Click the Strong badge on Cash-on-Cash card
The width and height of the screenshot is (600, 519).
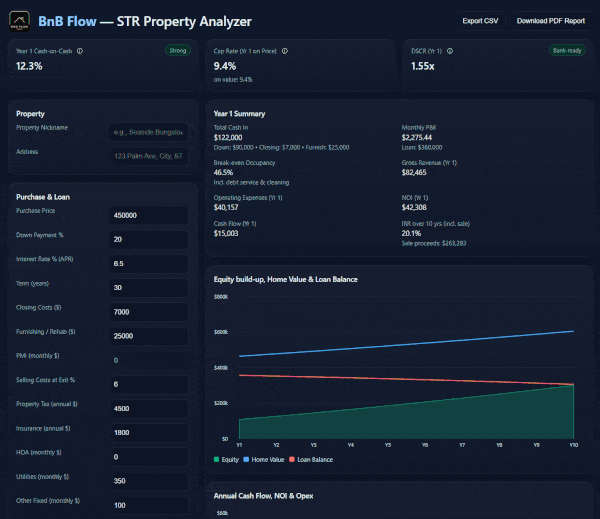178,51
